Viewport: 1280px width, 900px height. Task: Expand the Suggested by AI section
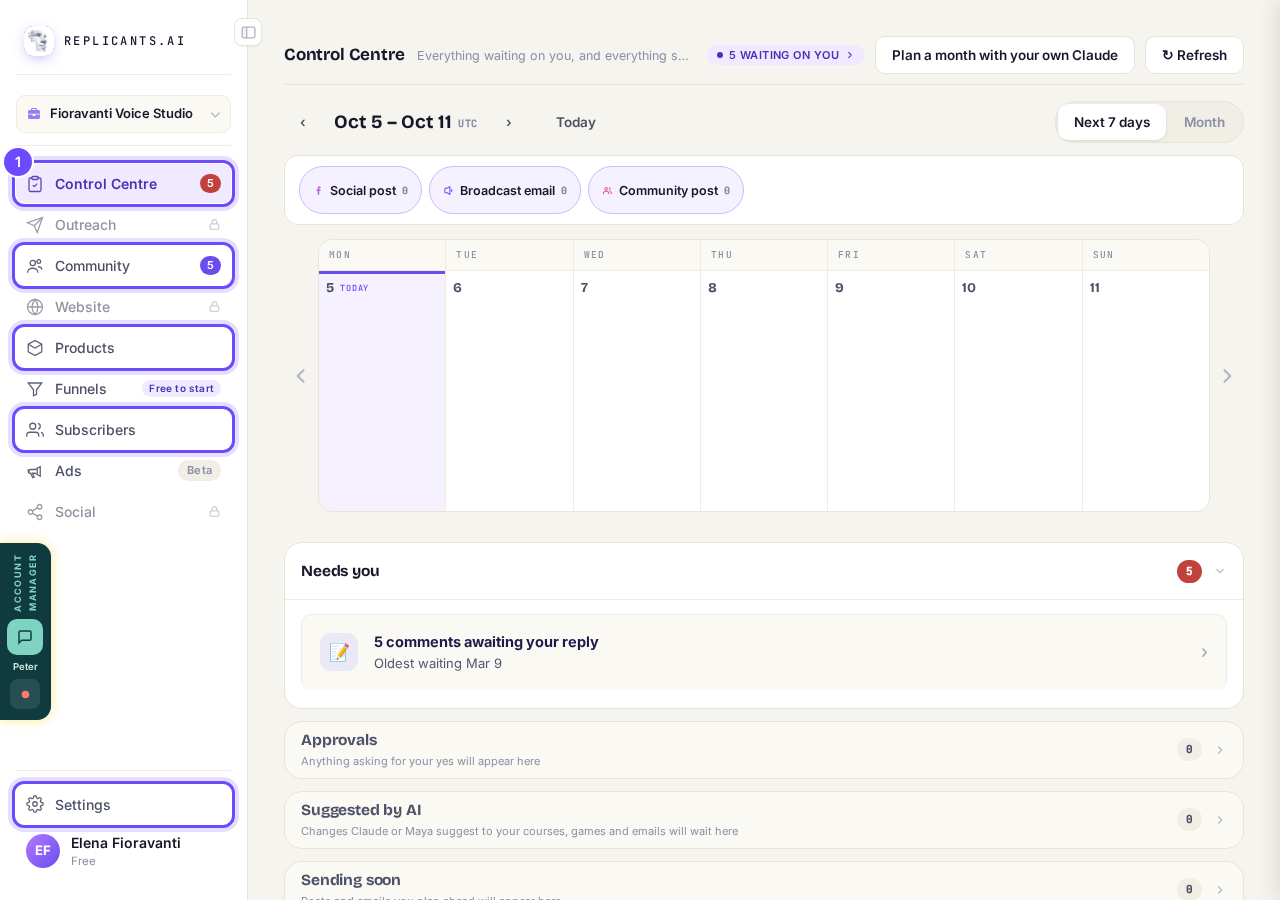764,820
